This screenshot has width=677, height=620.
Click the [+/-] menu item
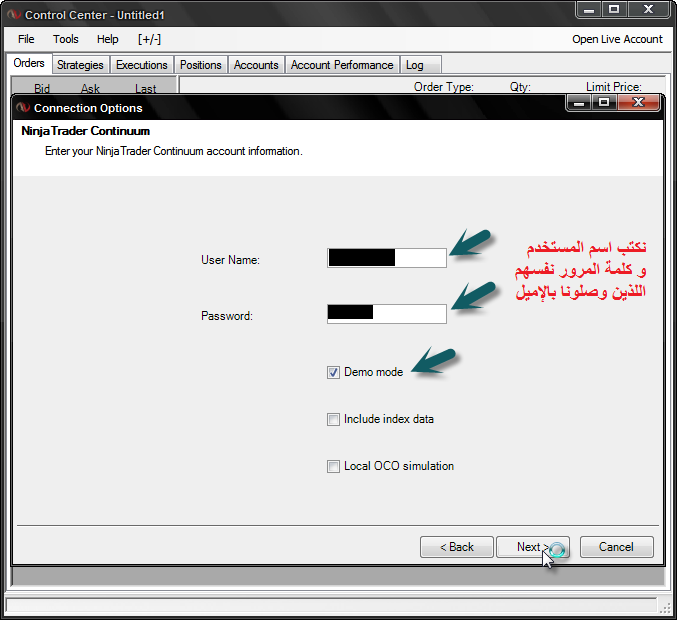(149, 39)
